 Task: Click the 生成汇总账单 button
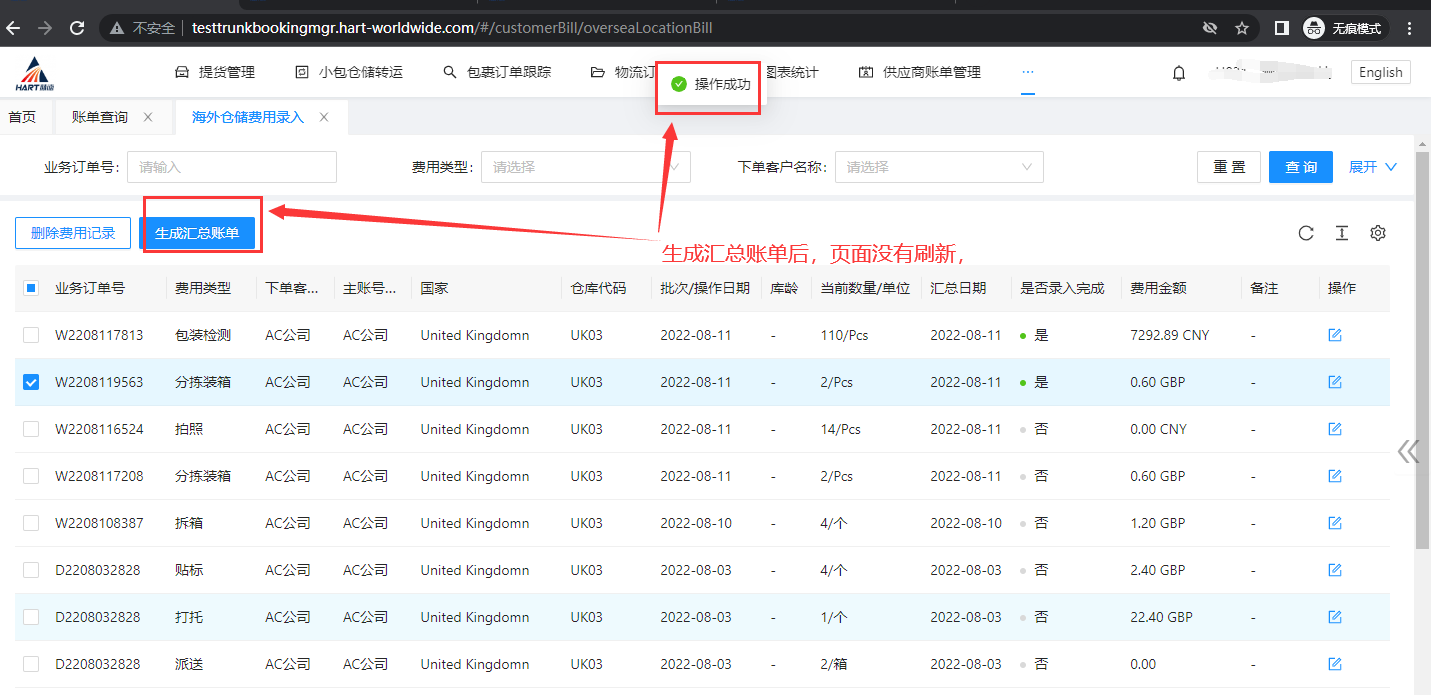197,233
